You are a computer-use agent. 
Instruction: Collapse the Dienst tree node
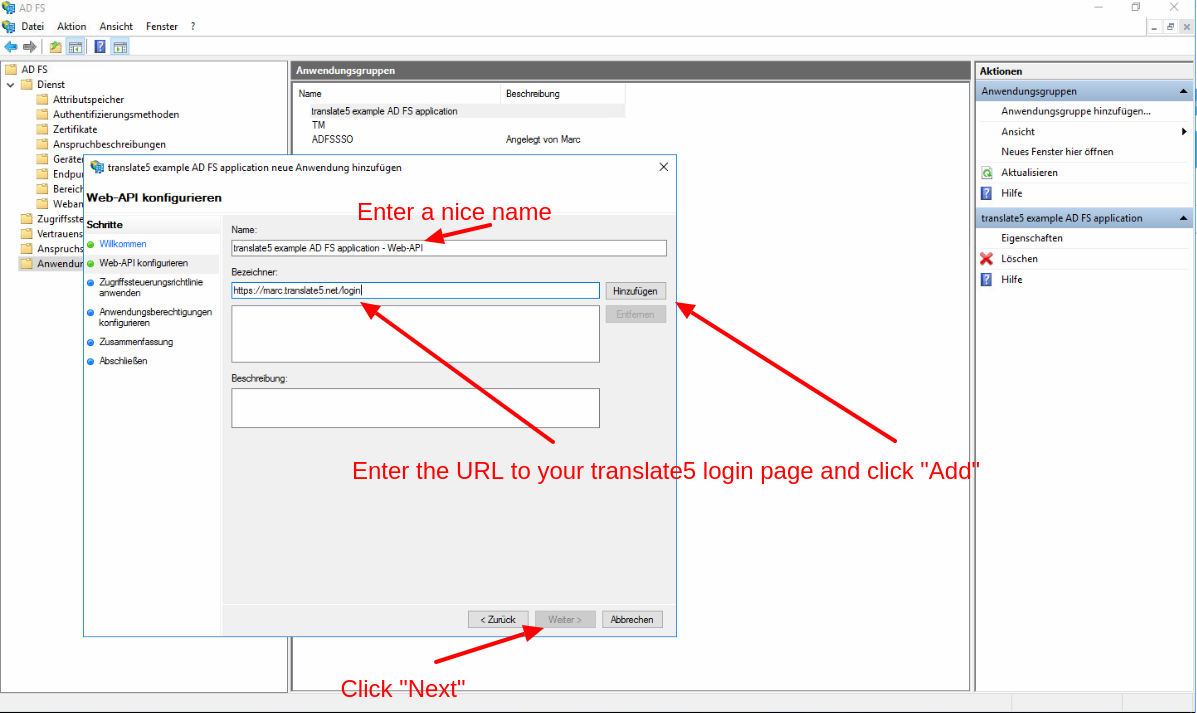point(11,85)
